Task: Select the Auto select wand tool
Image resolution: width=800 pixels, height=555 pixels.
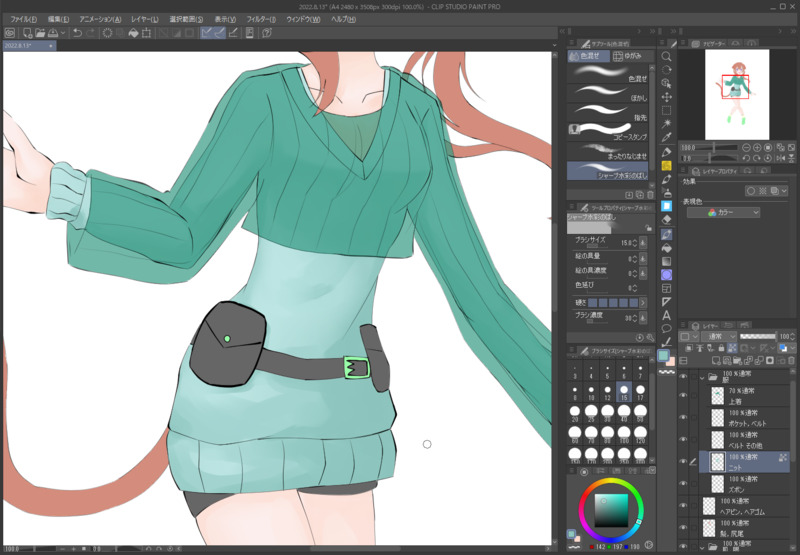Action: (667, 124)
